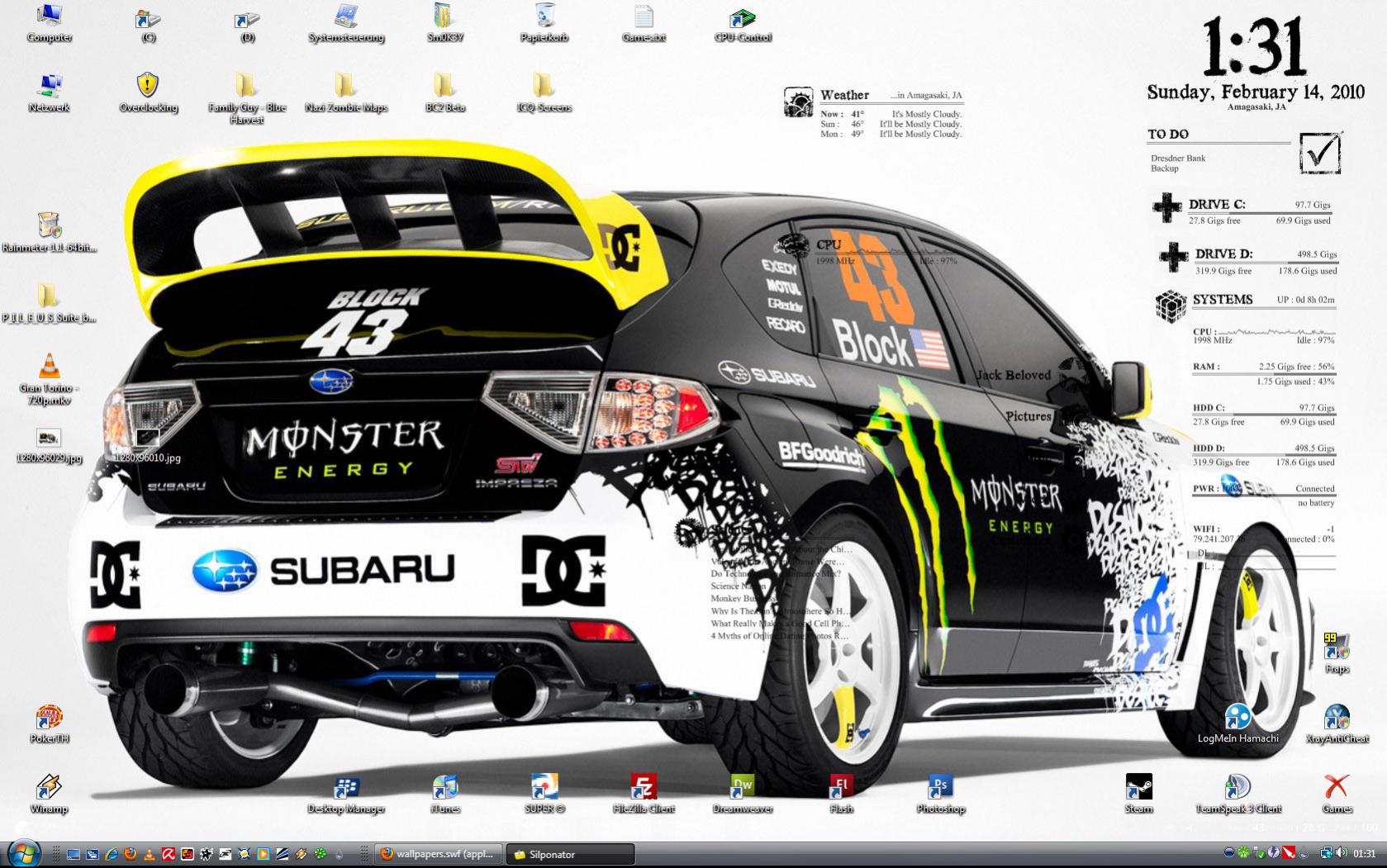Open the Papierkorb recycle bin
The image size is (1387, 868).
coord(544,23)
